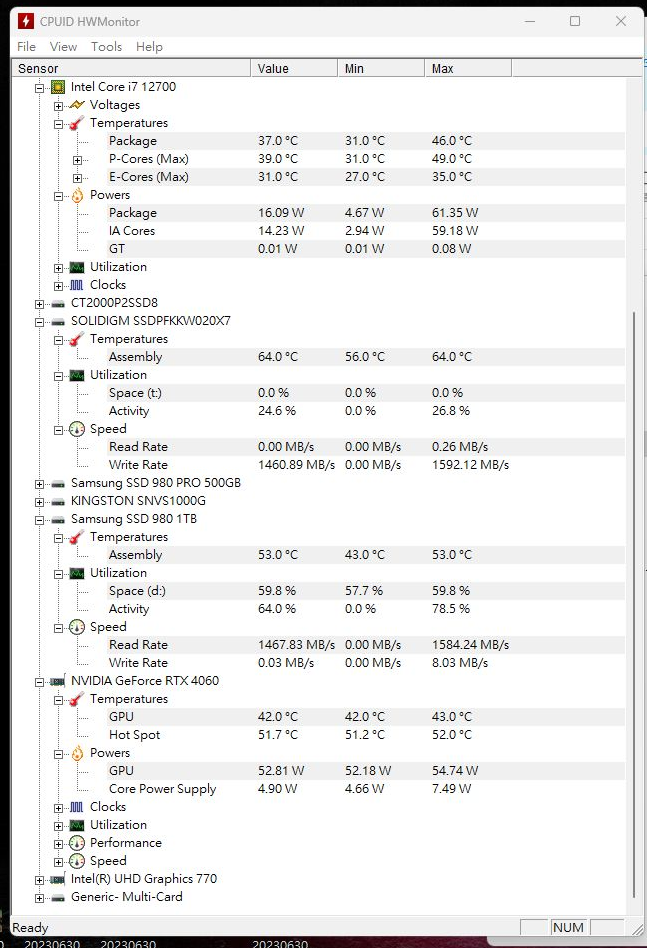This screenshot has width=647, height=948.
Task: Click the CPU Utilization chart icon
Action: (x=77, y=267)
